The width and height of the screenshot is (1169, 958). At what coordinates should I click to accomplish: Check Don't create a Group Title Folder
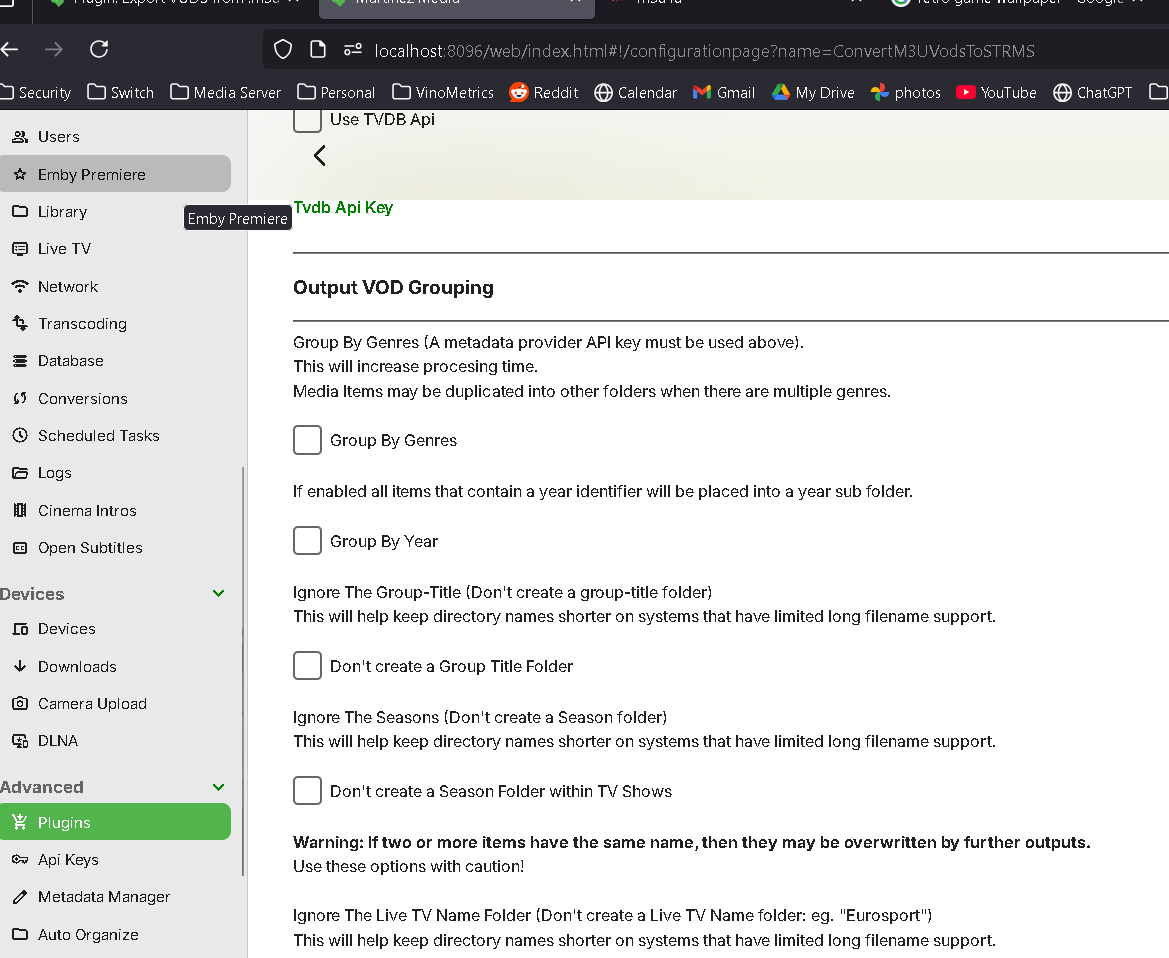(x=307, y=666)
